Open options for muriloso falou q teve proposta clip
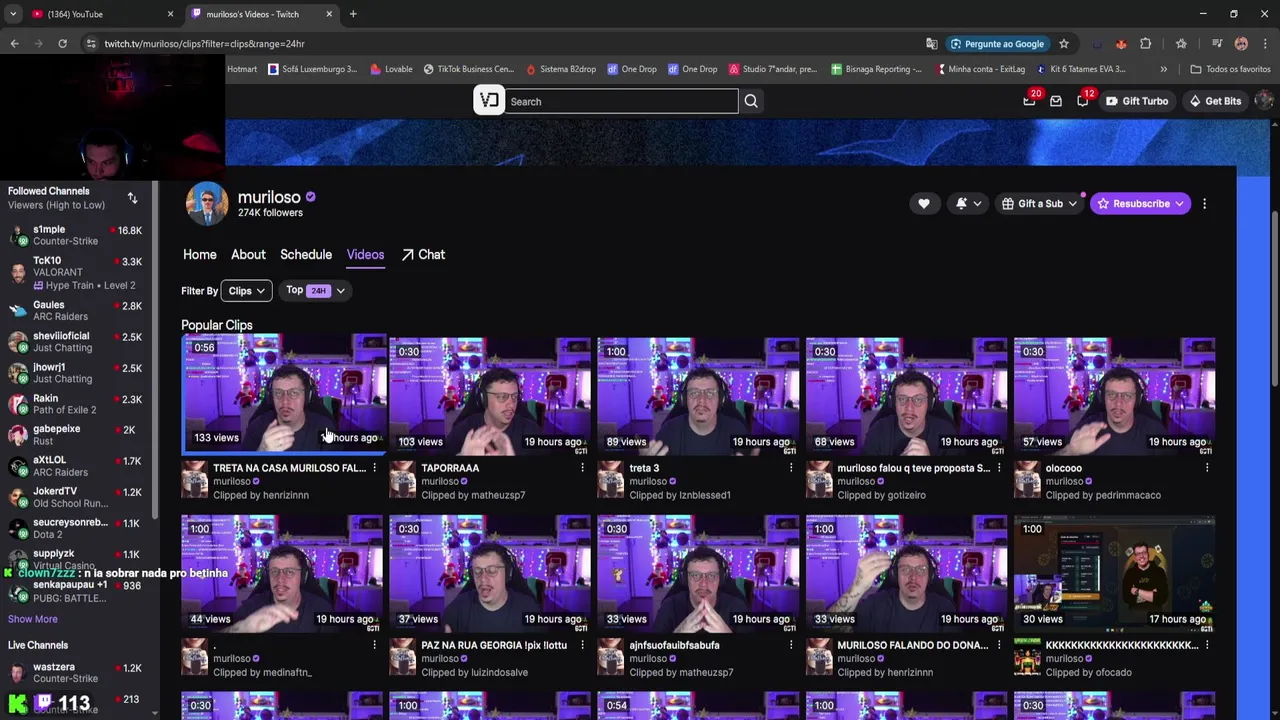 [998, 468]
